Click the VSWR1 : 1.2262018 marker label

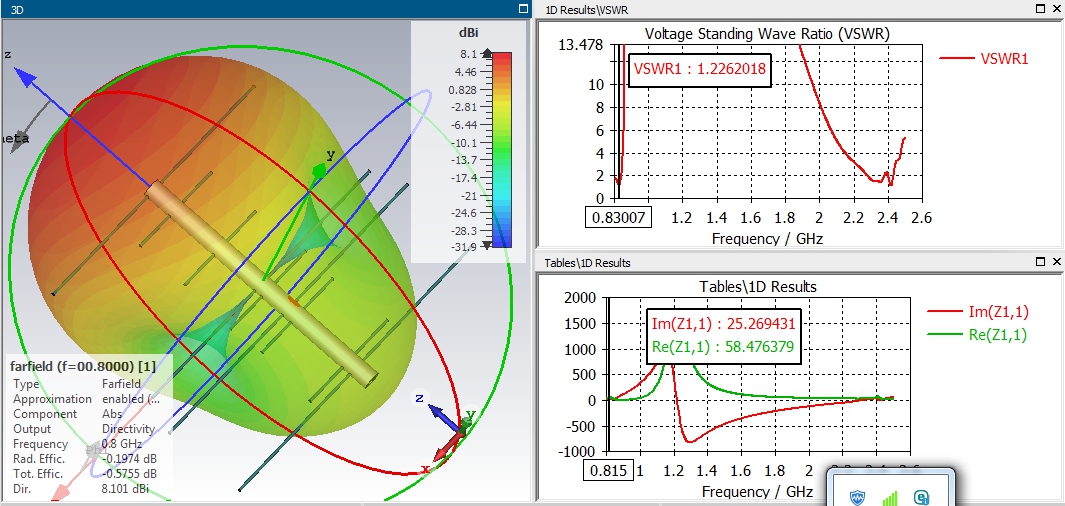click(x=700, y=69)
